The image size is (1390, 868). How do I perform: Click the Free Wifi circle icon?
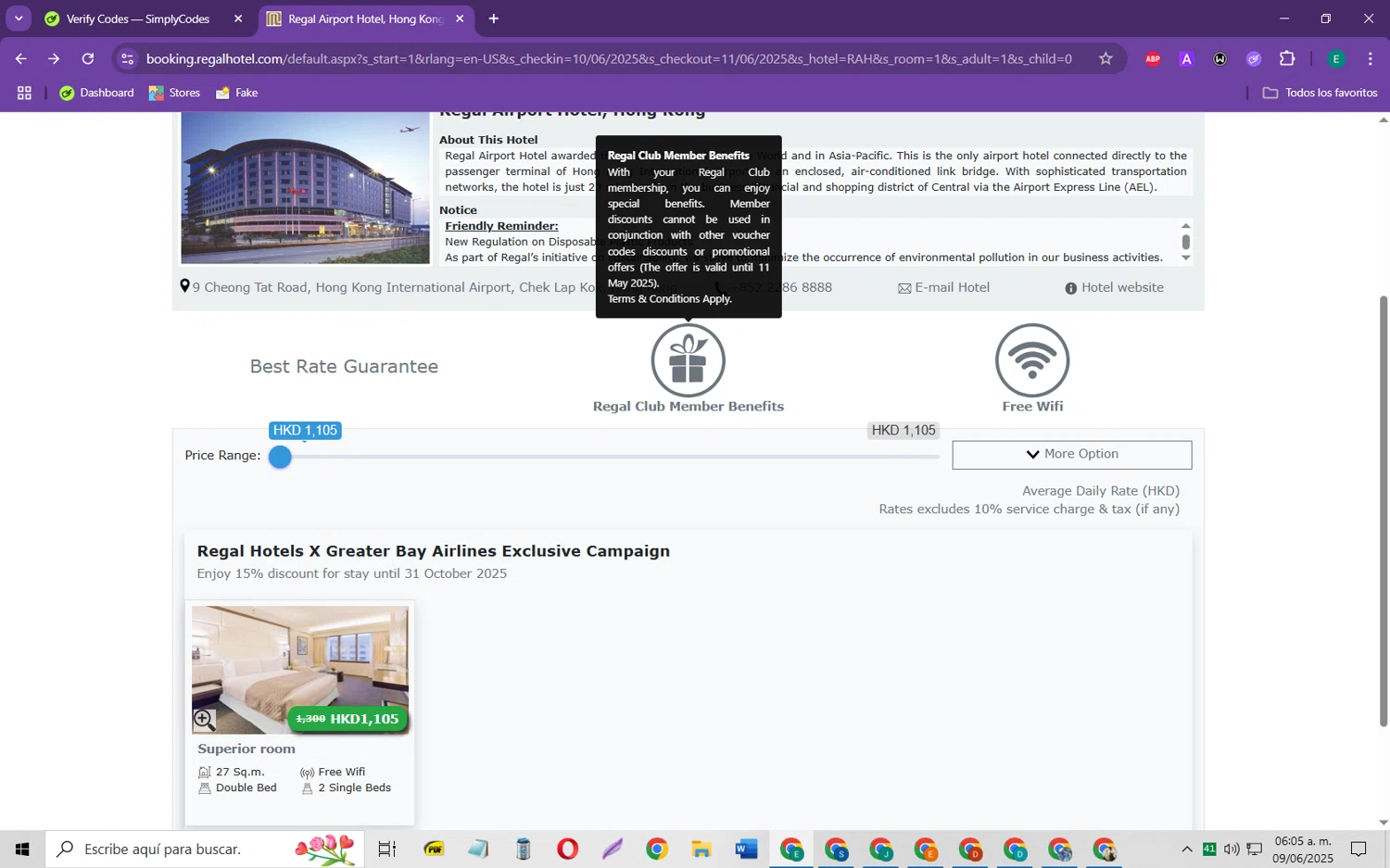click(1032, 360)
